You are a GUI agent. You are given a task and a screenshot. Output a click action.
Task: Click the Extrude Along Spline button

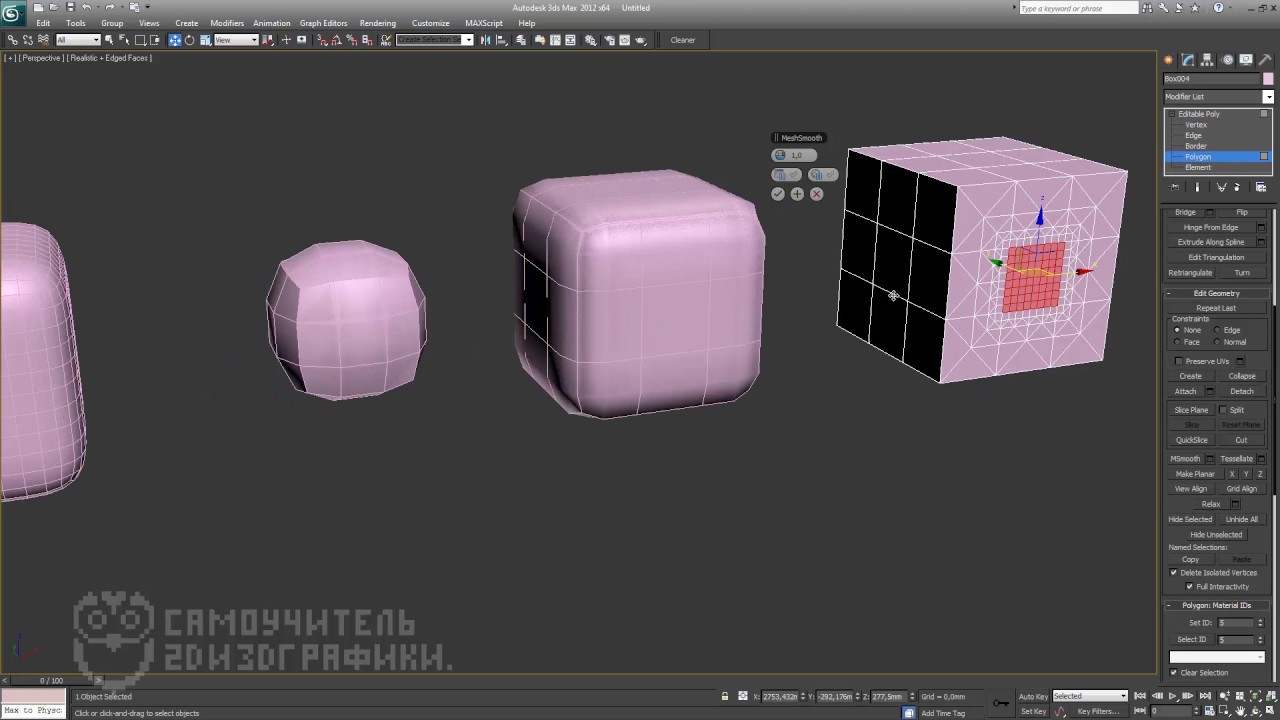1210,242
